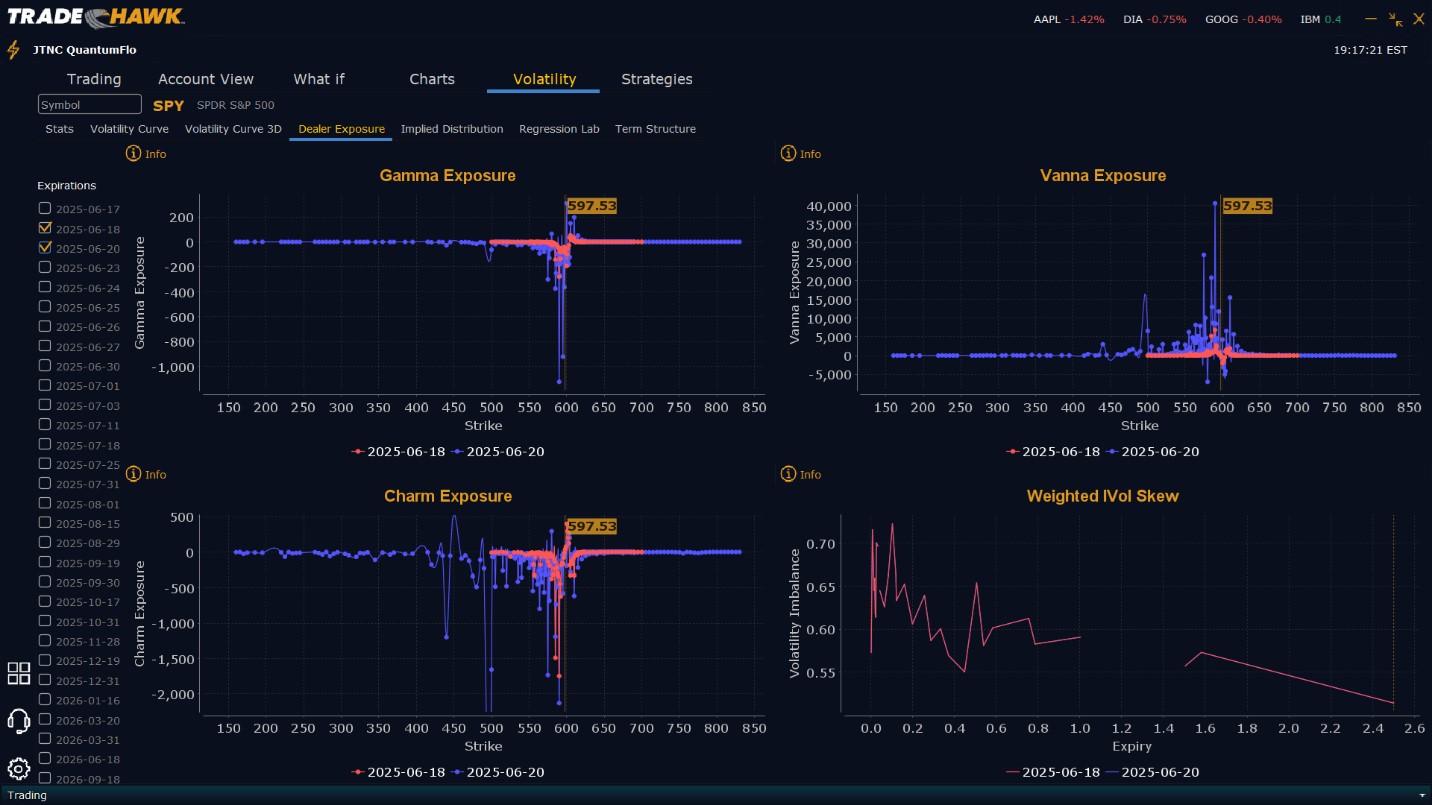Check the 2025-06-17 expiration checkbox
The width and height of the screenshot is (1432, 805).
(x=44, y=208)
